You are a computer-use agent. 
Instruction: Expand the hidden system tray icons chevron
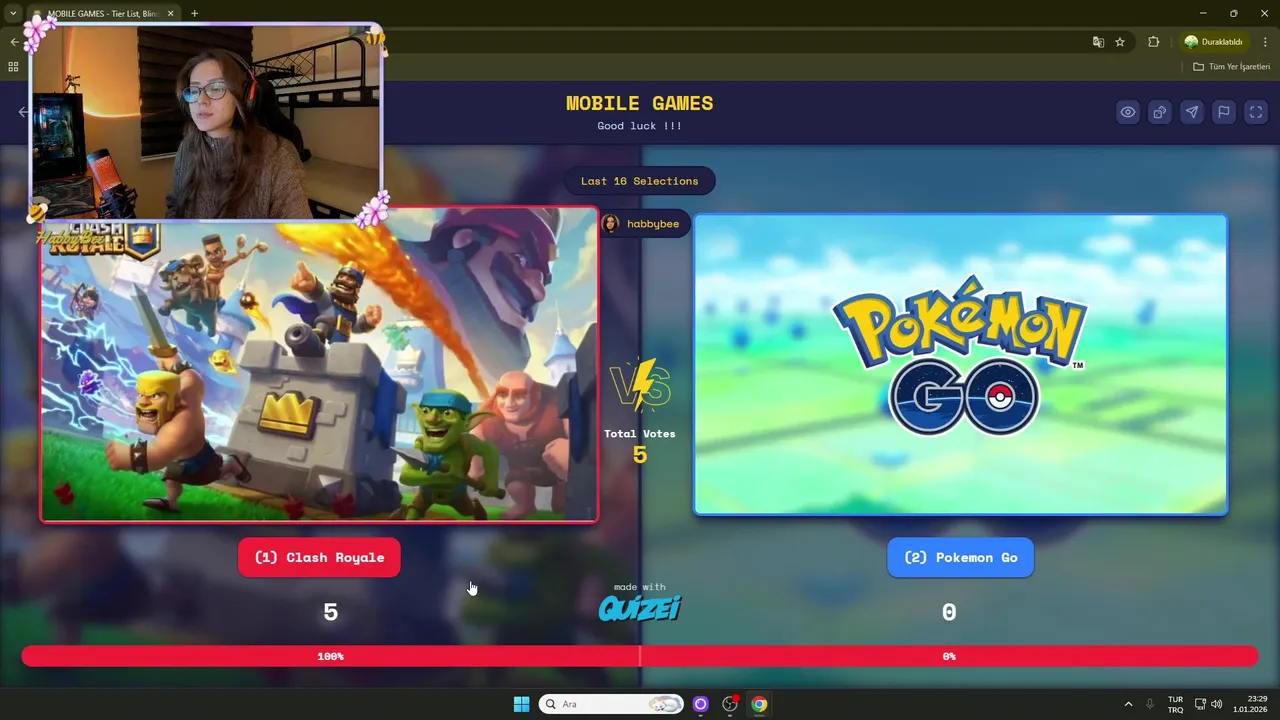(1128, 704)
